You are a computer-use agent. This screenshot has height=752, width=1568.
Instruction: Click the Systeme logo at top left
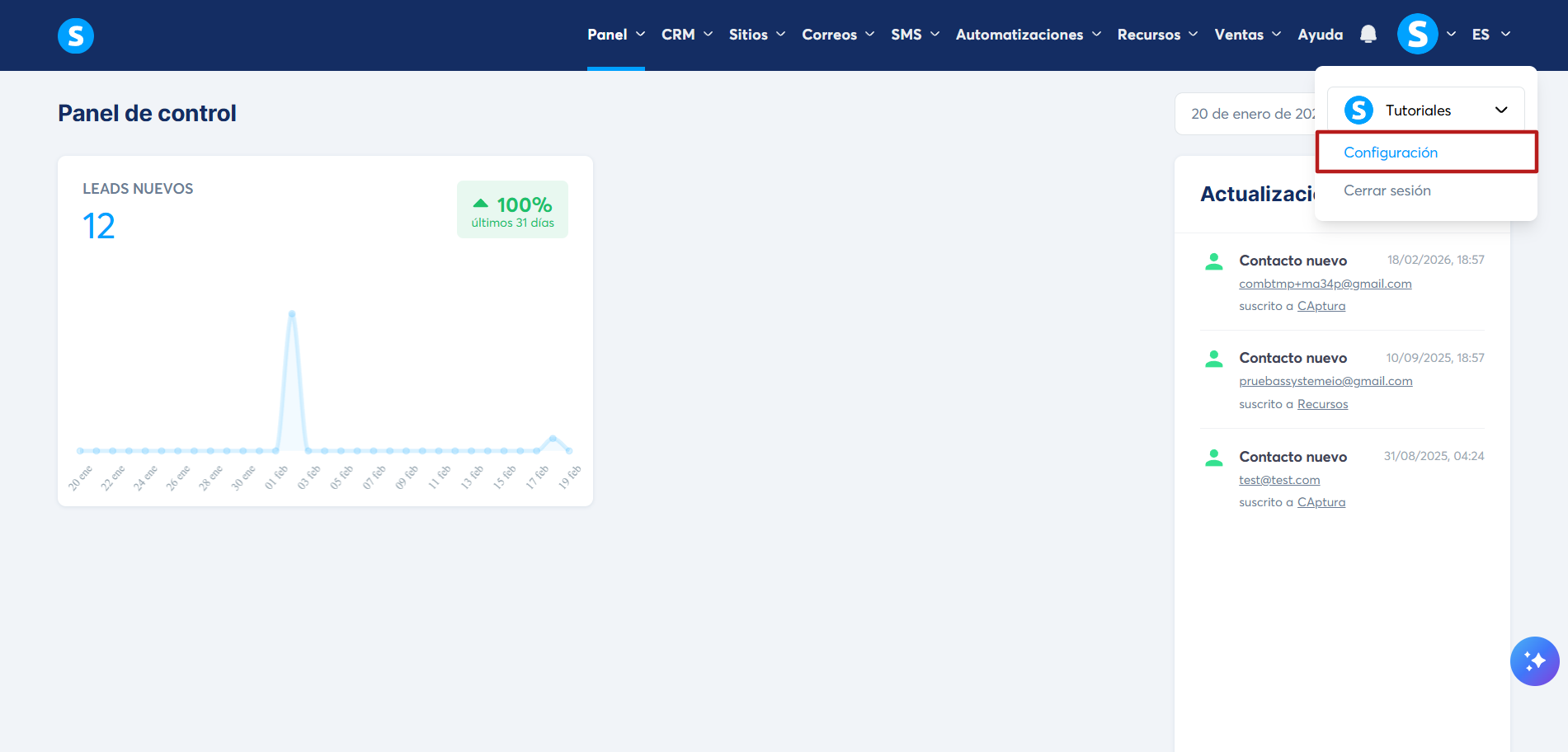tap(76, 35)
